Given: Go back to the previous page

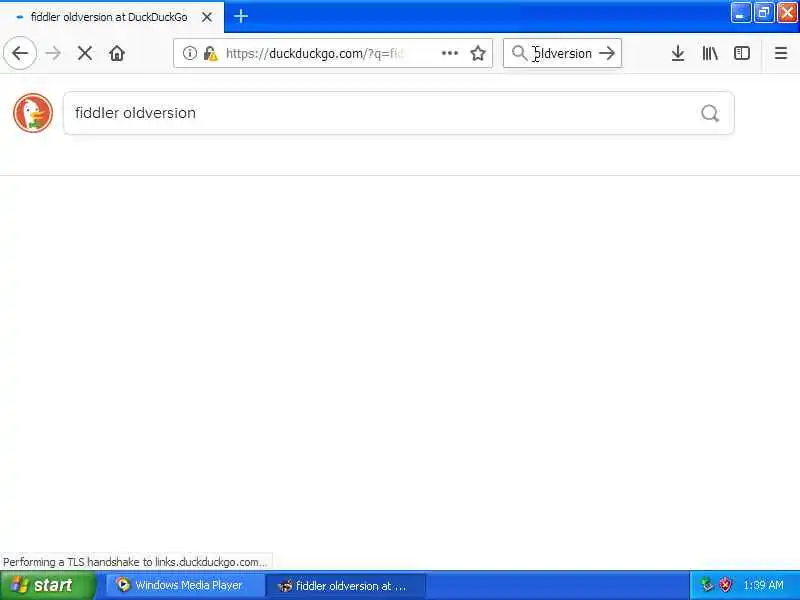Looking at the screenshot, I should point(20,53).
